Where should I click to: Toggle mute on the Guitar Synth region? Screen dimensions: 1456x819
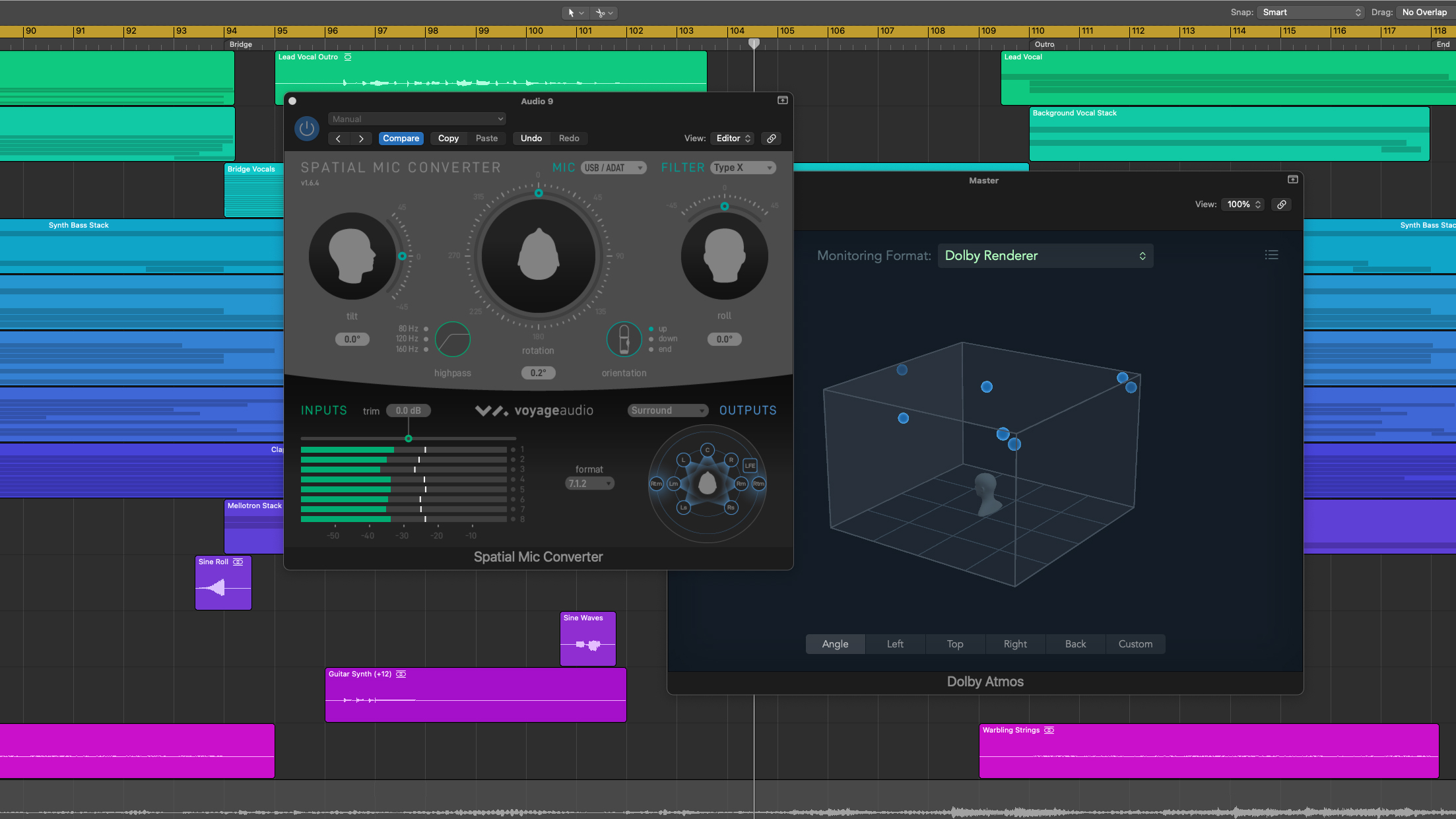(x=401, y=674)
